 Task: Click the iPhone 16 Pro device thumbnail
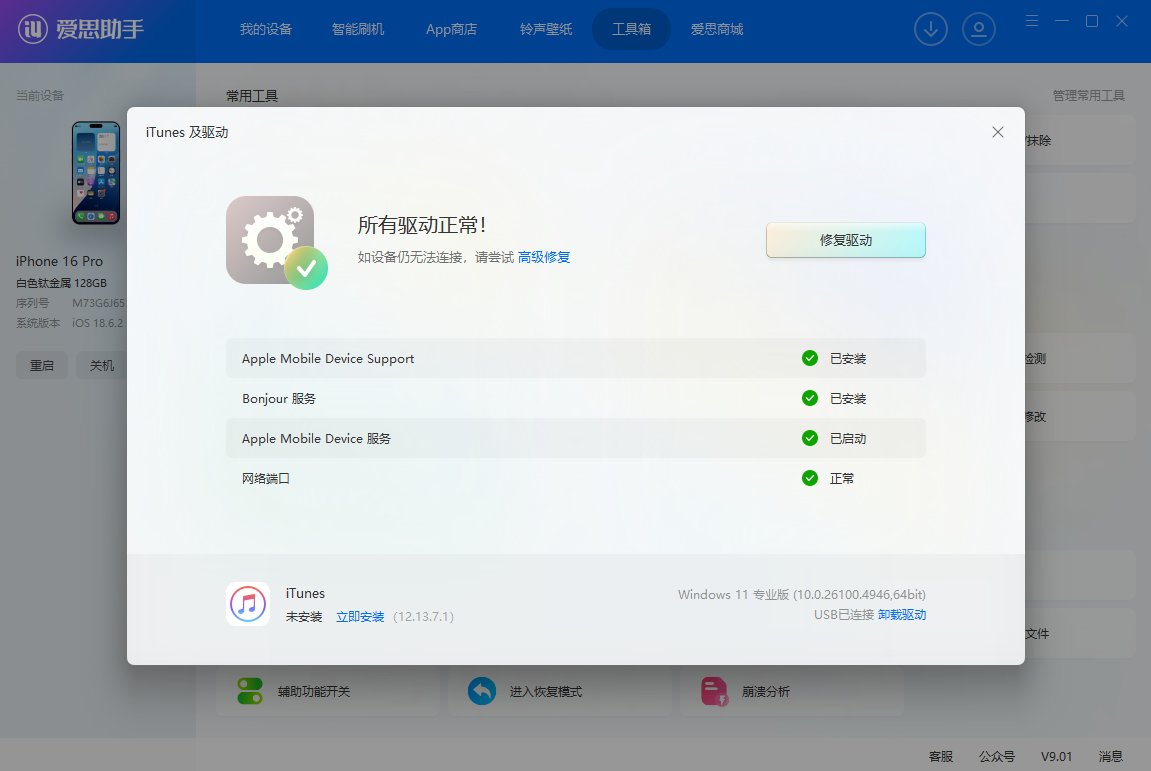(x=96, y=173)
